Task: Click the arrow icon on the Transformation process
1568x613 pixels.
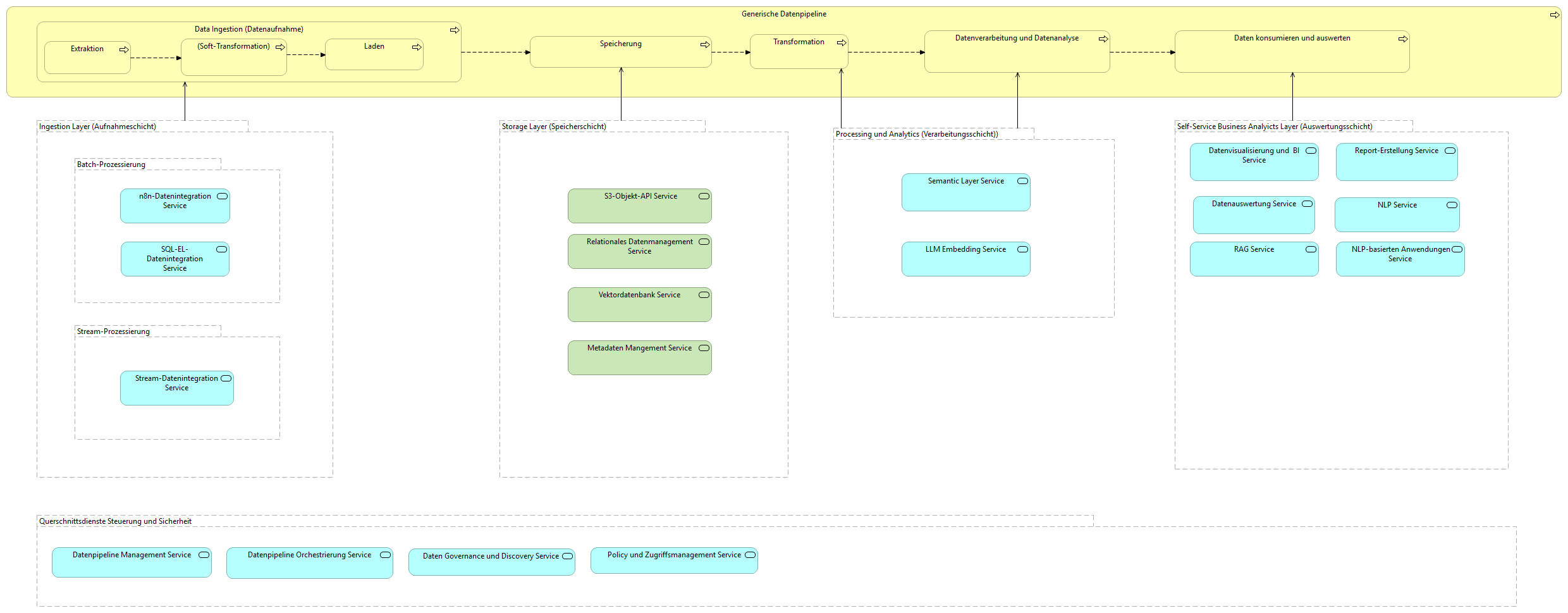Action: 841,42
